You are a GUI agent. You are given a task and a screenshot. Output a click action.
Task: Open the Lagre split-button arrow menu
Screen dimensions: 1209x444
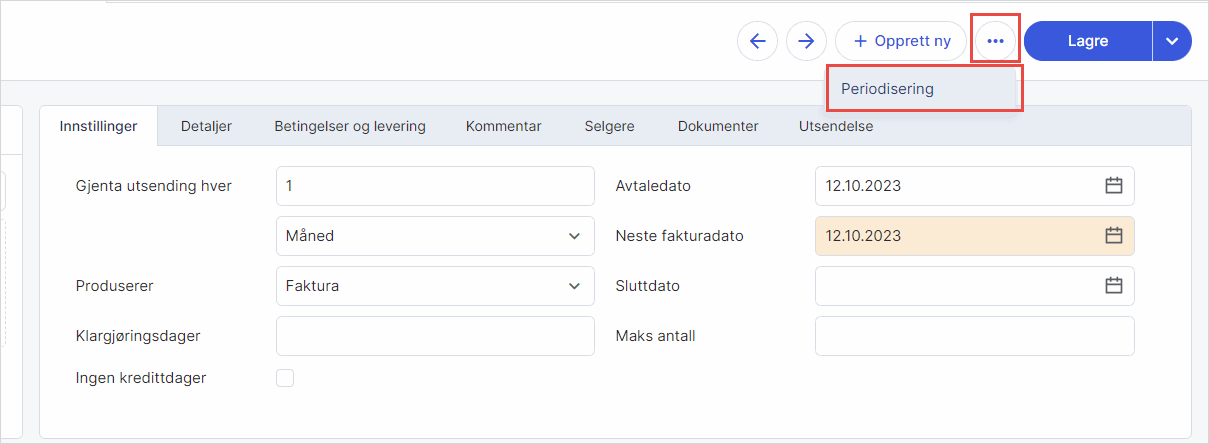(1172, 41)
